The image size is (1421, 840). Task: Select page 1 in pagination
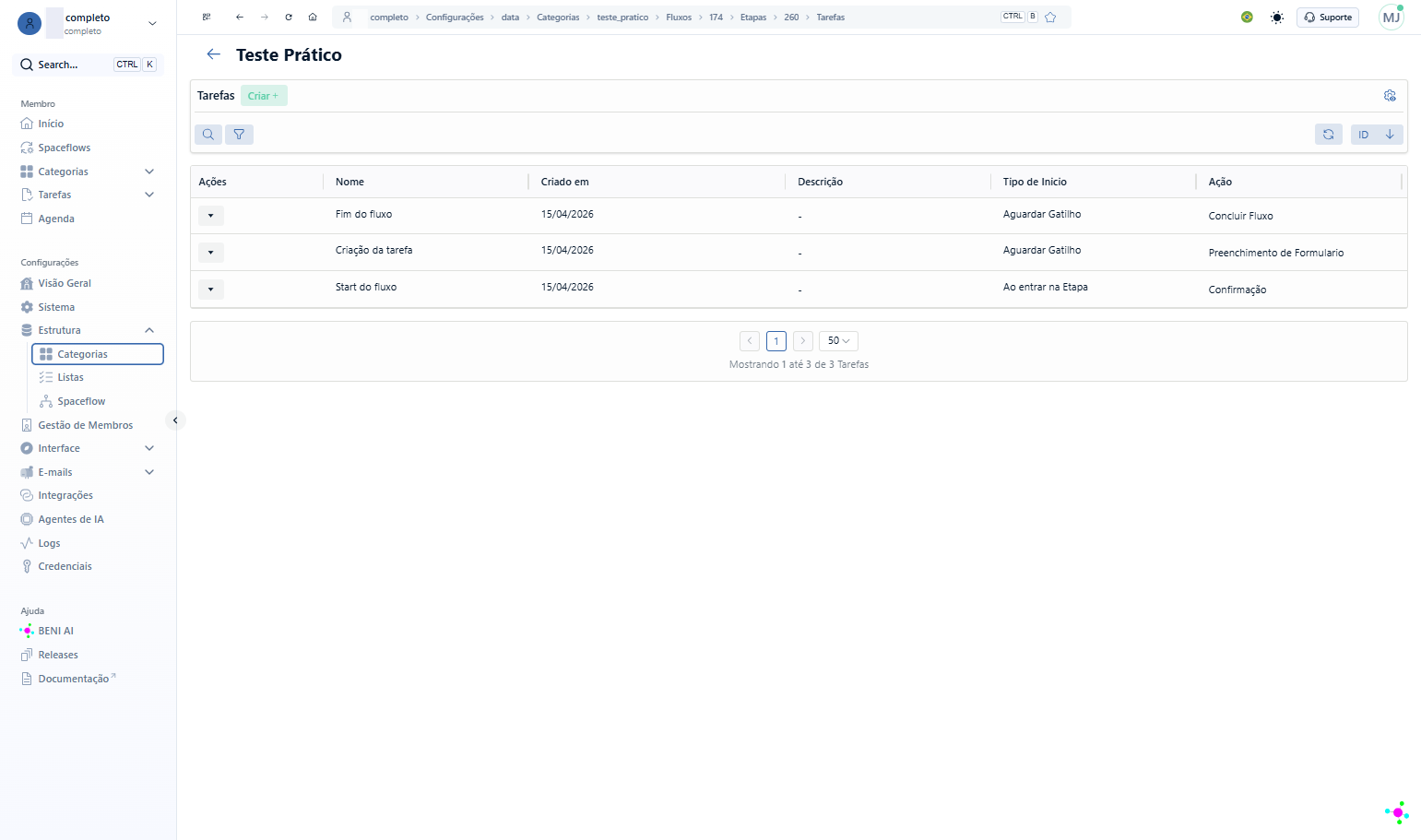pyautogui.click(x=776, y=341)
